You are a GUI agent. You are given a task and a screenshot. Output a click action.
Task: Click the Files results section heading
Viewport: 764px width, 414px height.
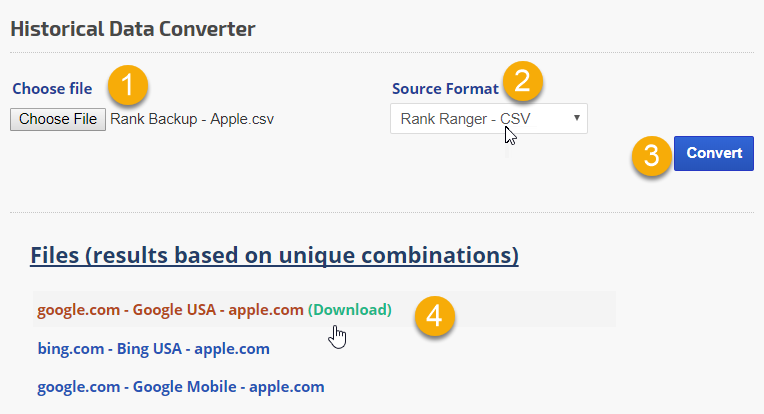274,256
